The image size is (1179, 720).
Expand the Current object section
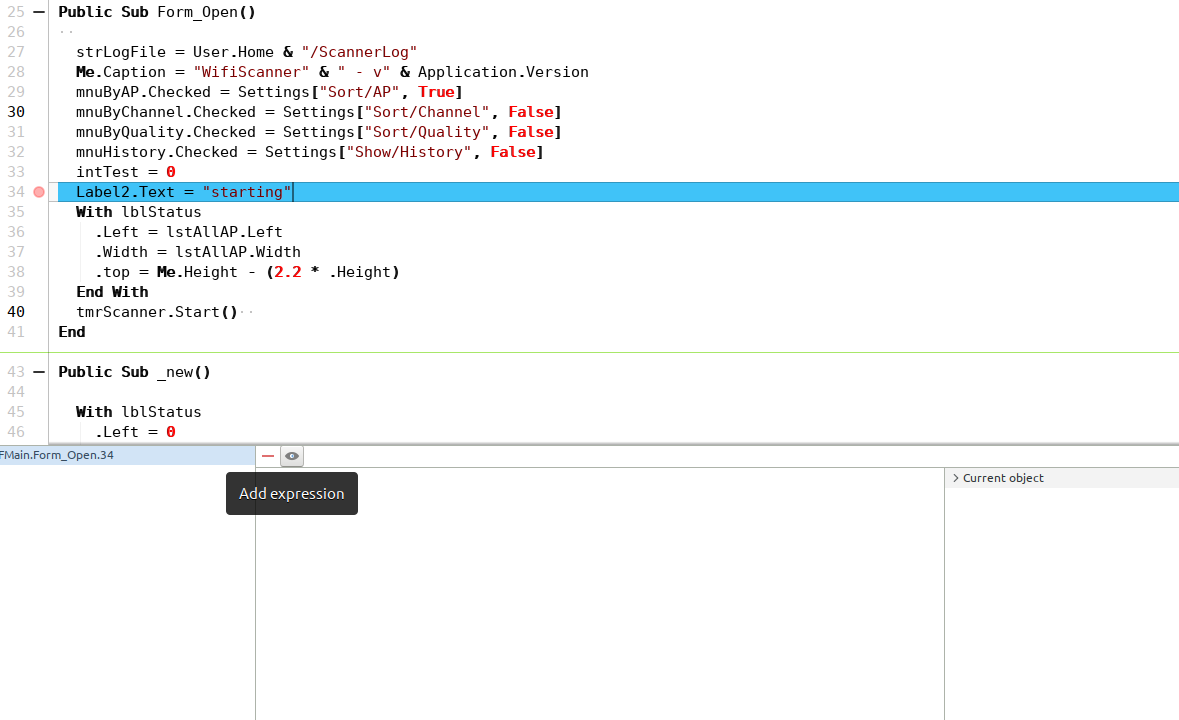coord(956,478)
